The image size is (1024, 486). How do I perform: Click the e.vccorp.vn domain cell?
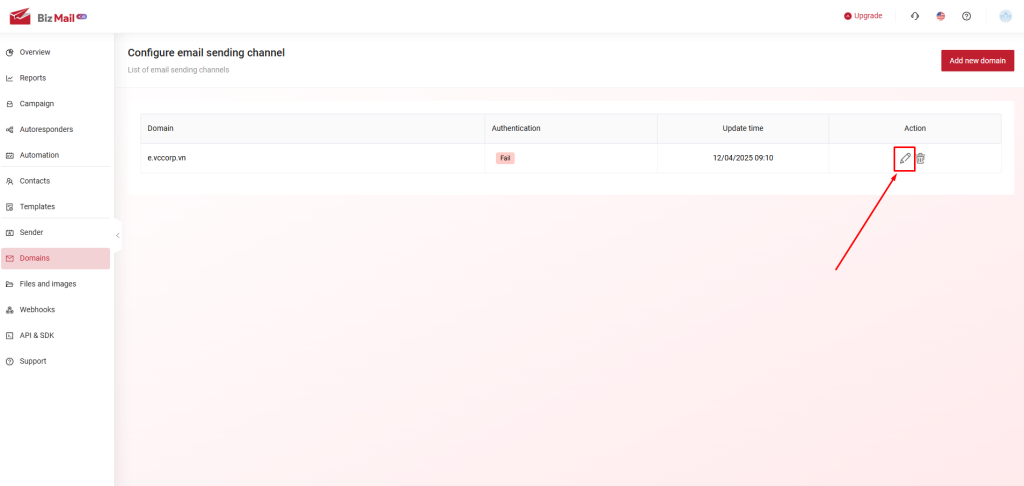tap(166, 158)
